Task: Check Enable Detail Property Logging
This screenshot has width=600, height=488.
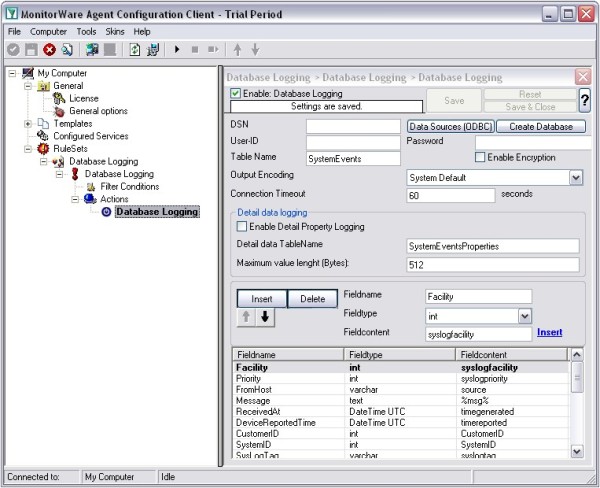Action: 242,226
